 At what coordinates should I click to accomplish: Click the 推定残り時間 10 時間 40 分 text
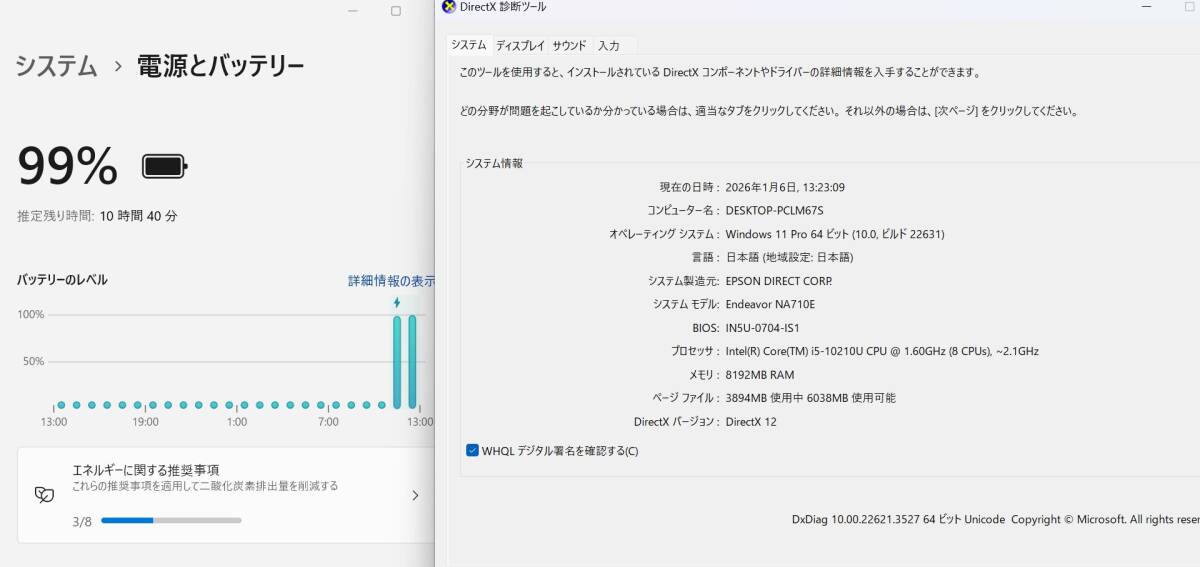[x=97, y=216]
